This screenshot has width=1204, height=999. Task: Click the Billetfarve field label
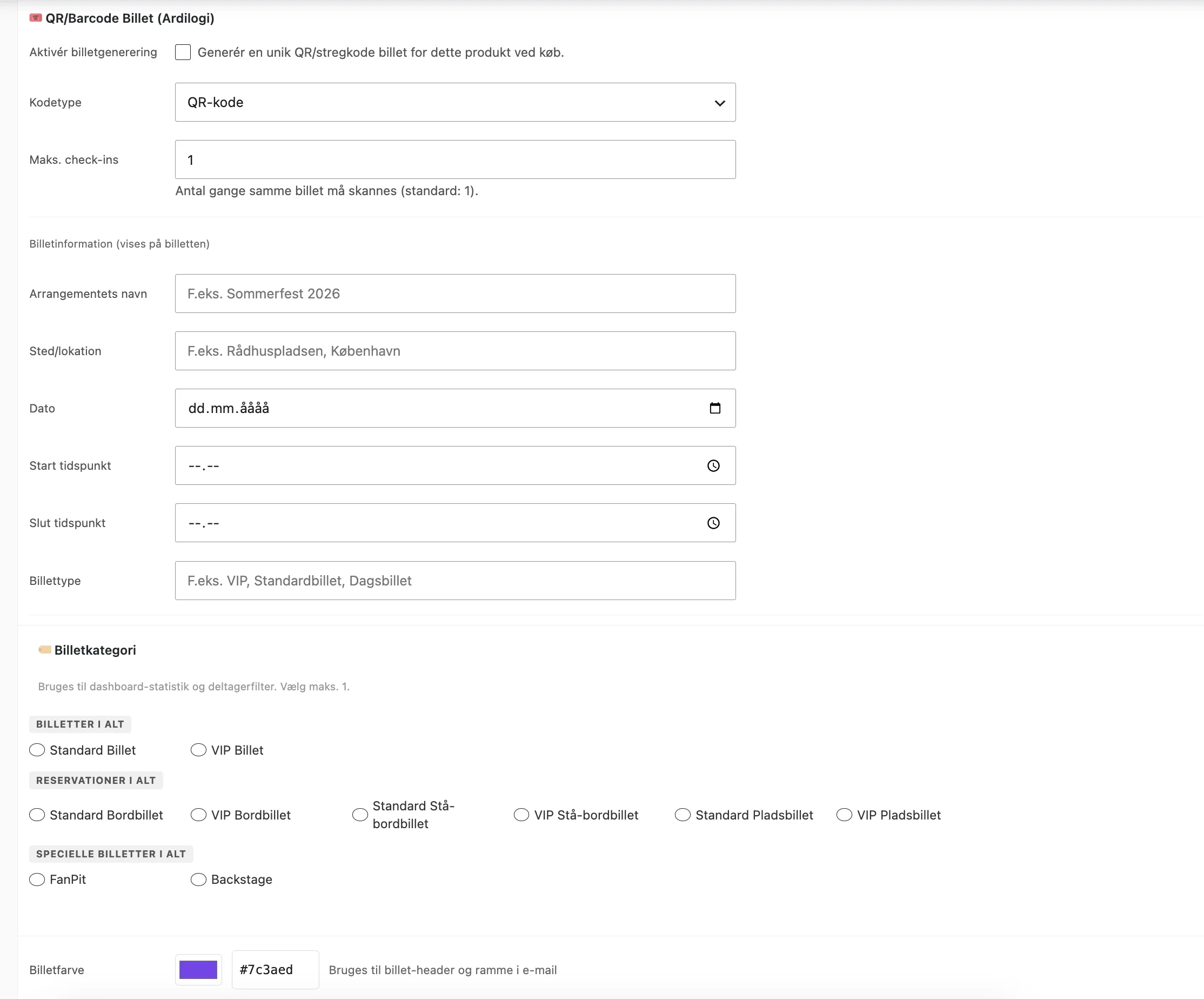[x=57, y=970]
